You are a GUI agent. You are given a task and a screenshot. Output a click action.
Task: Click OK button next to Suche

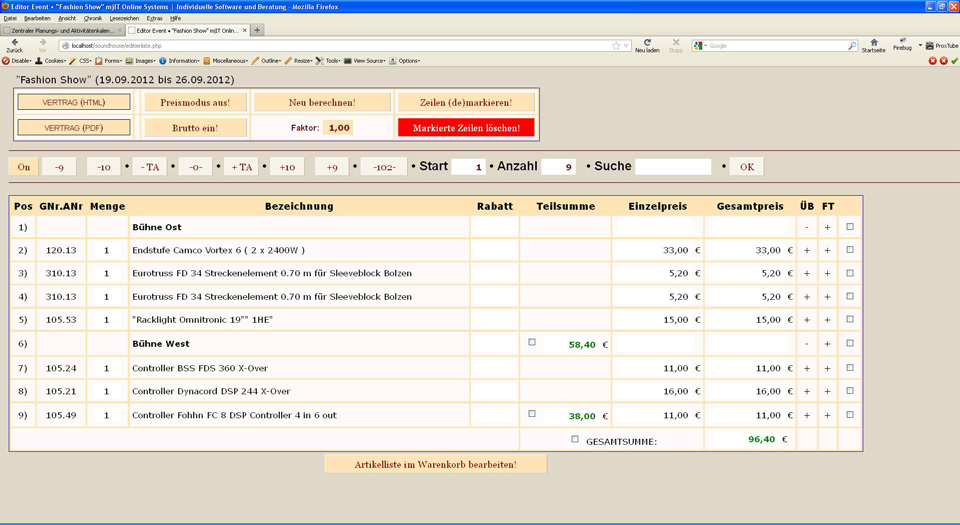pos(747,167)
